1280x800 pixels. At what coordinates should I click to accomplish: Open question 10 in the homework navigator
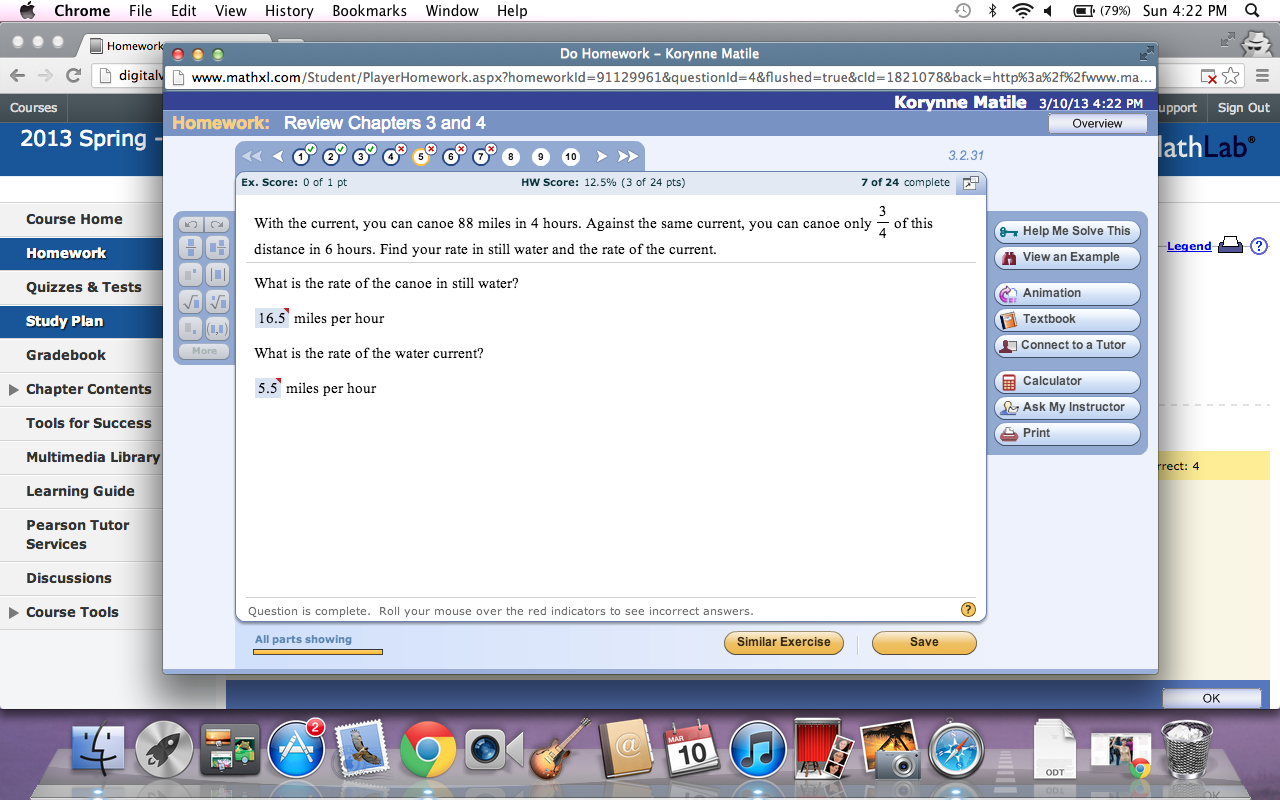click(x=571, y=156)
